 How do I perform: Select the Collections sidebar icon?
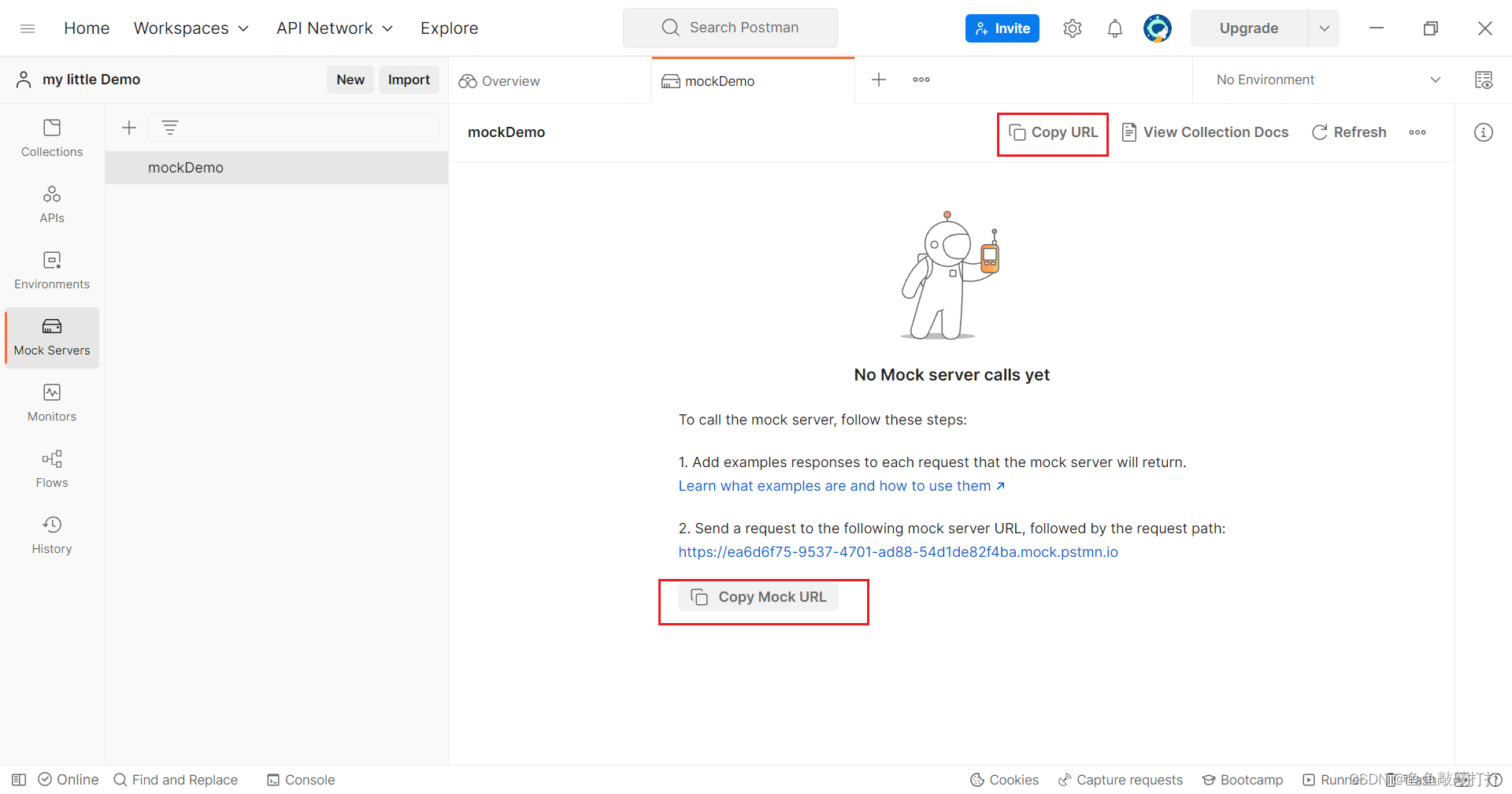coord(51,137)
